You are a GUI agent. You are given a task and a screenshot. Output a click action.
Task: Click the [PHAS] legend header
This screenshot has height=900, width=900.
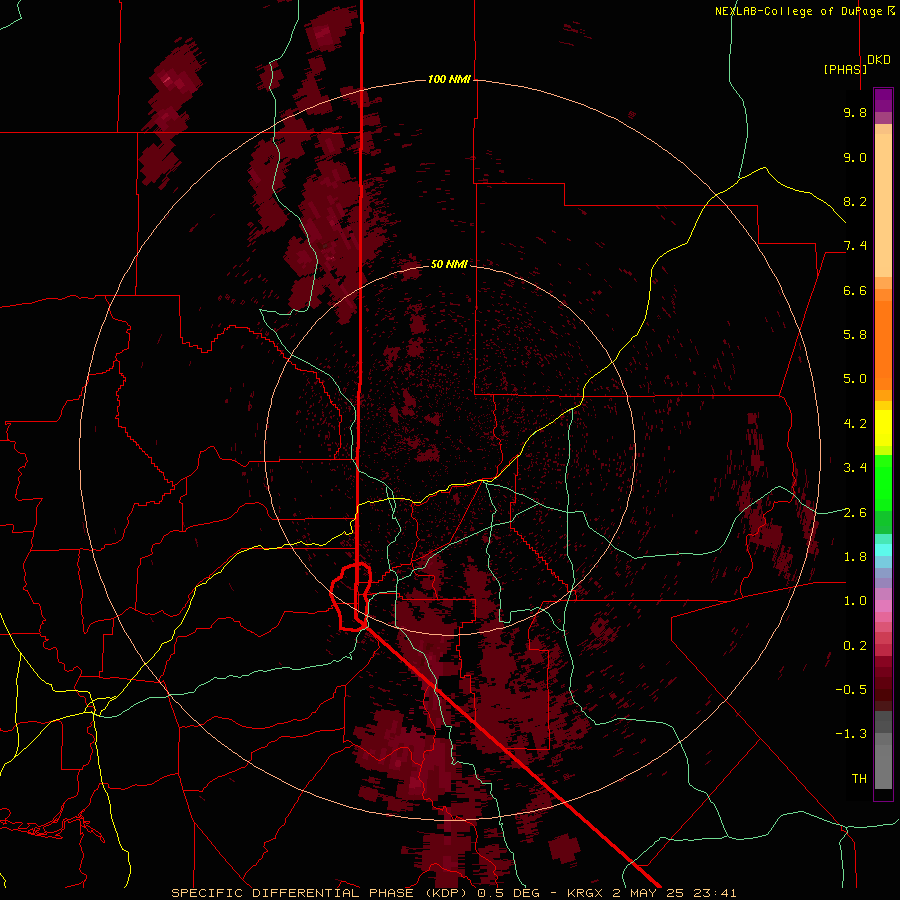(845, 69)
